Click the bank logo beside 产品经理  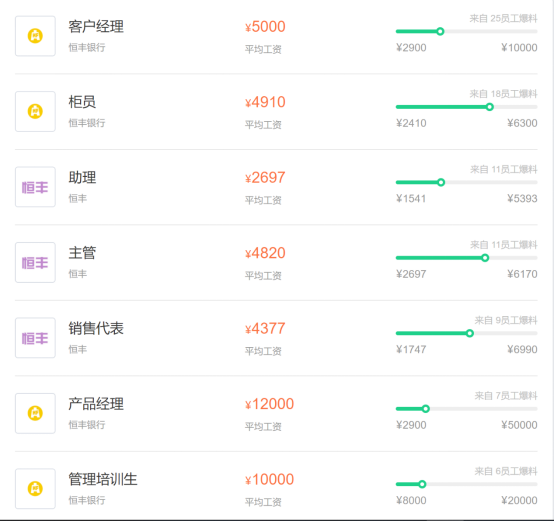coord(35,413)
